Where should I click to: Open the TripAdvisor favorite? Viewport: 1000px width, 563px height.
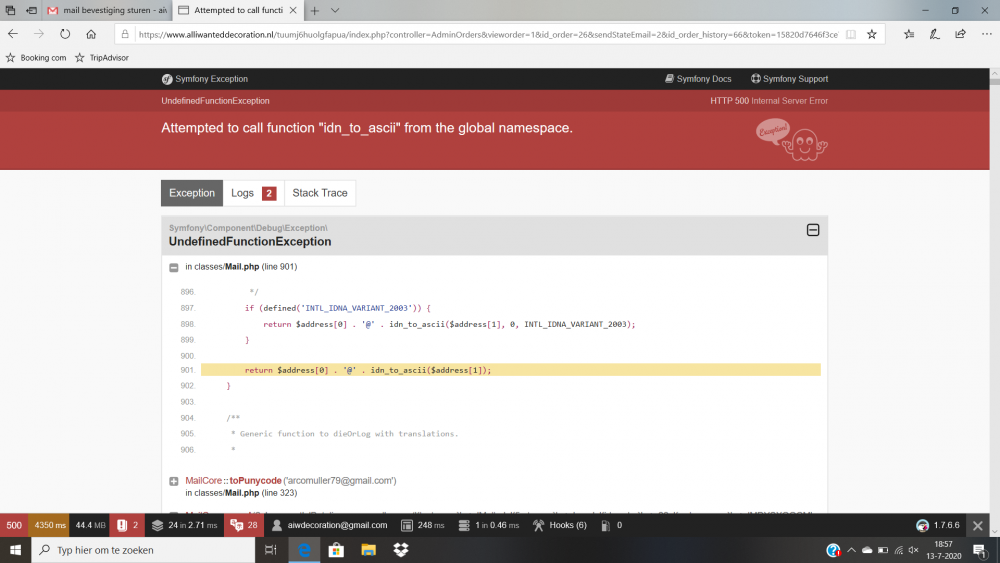click(102, 57)
